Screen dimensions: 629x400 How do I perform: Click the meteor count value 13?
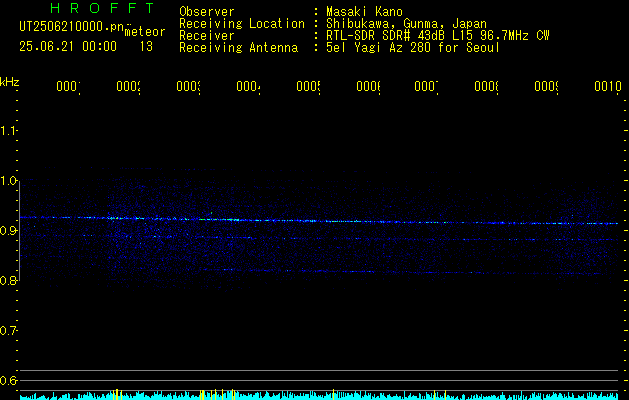146,47
